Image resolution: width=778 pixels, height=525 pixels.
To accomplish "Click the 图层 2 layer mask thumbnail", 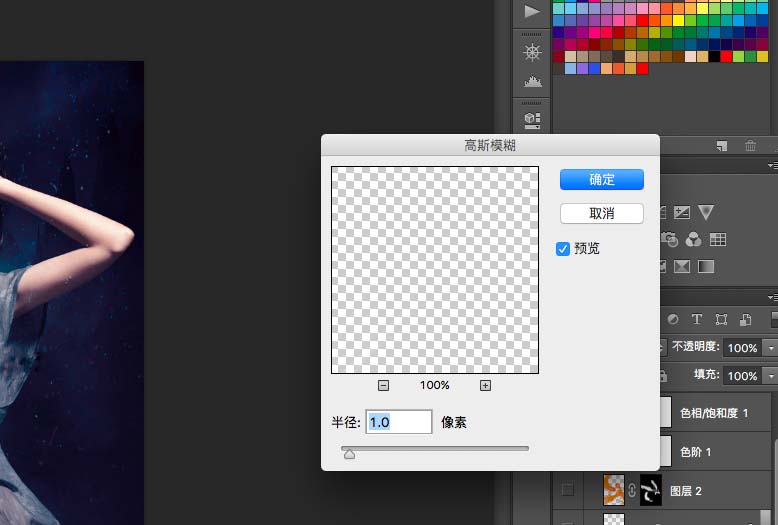I will (x=650, y=490).
